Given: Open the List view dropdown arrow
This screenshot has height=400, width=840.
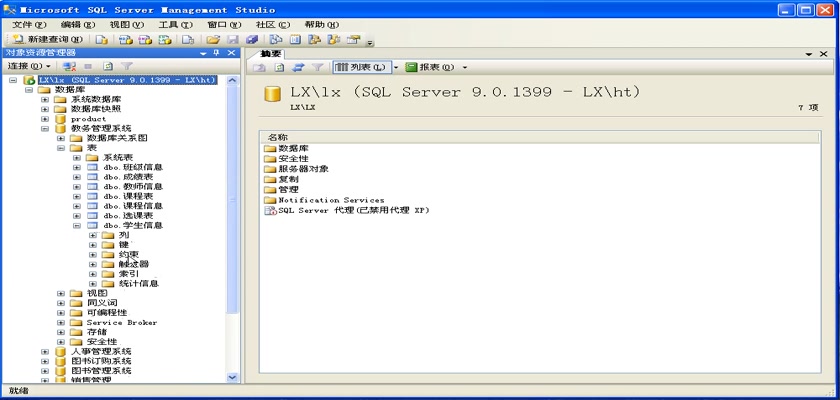Looking at the screenshot, I should [x=396, y=67].
